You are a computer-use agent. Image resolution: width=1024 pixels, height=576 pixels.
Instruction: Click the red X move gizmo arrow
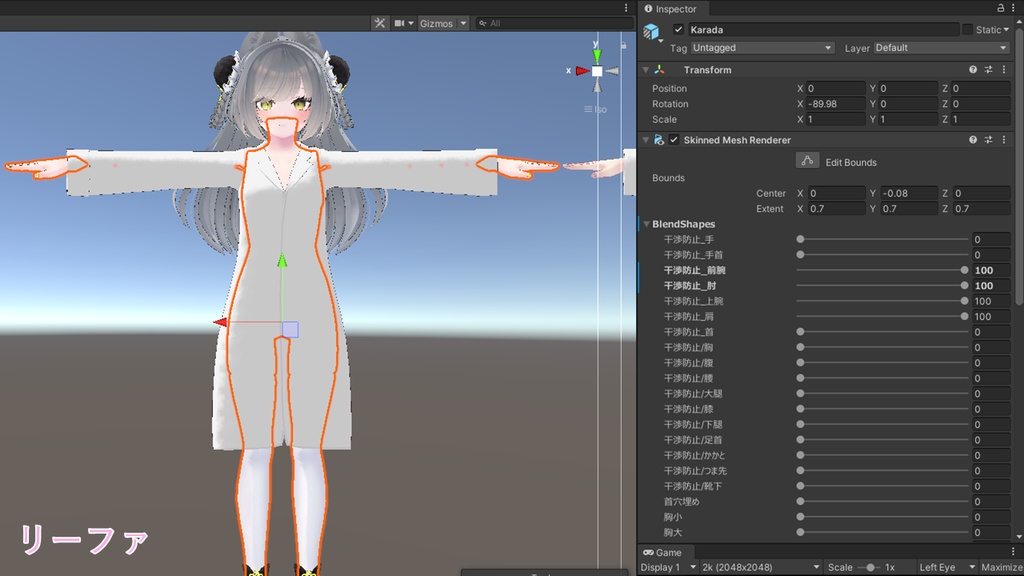coord(221,322)
